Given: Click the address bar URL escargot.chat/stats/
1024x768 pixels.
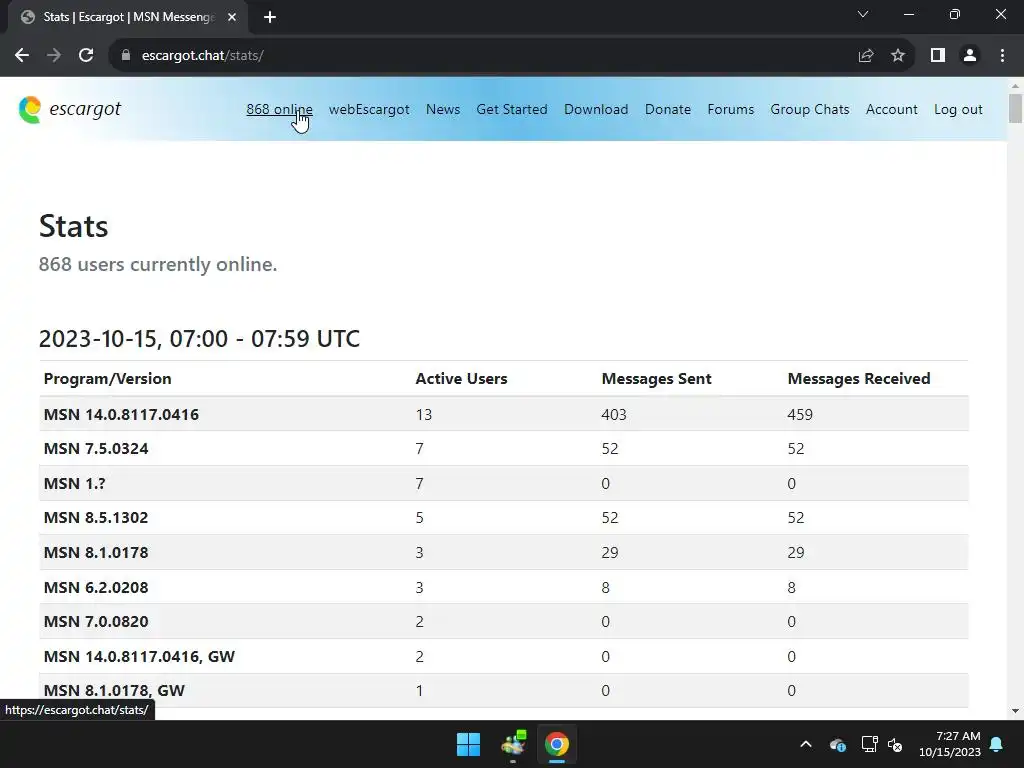Looking at the screenshot, I should (202, 56).
